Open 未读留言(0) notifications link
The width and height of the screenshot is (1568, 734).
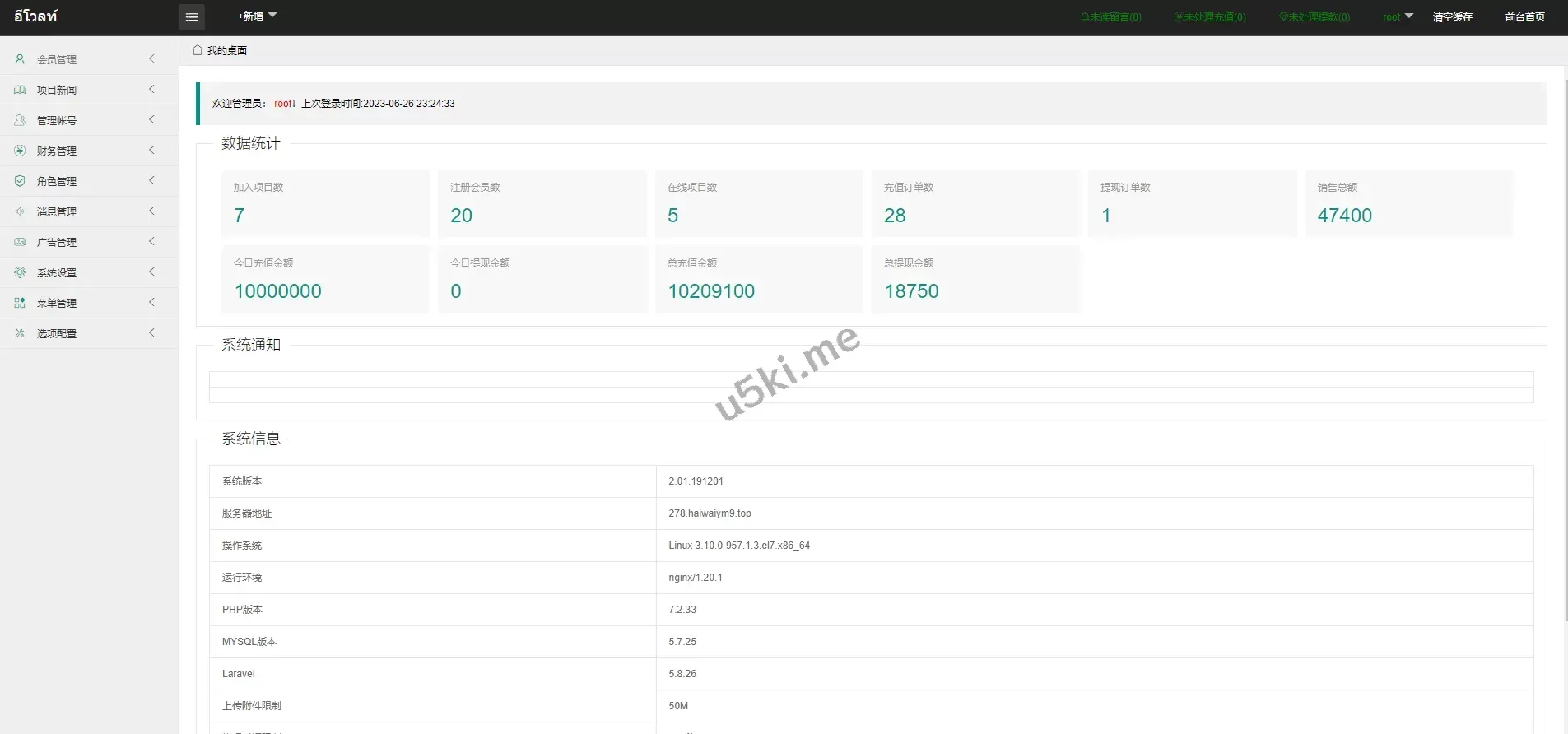[x=1111, y=17]
